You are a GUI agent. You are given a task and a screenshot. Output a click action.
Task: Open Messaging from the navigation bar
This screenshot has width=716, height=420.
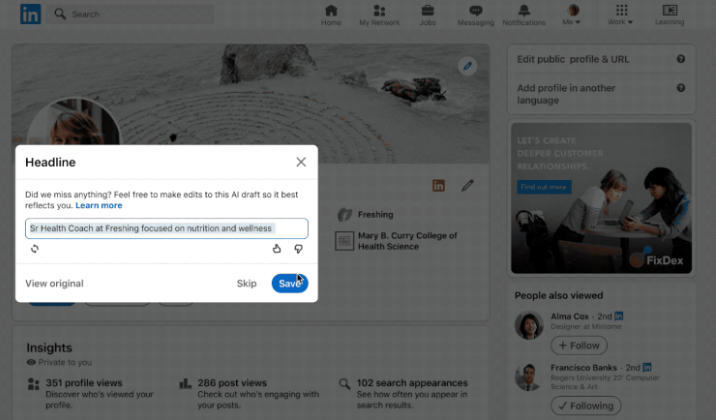(x=476, y=15)
